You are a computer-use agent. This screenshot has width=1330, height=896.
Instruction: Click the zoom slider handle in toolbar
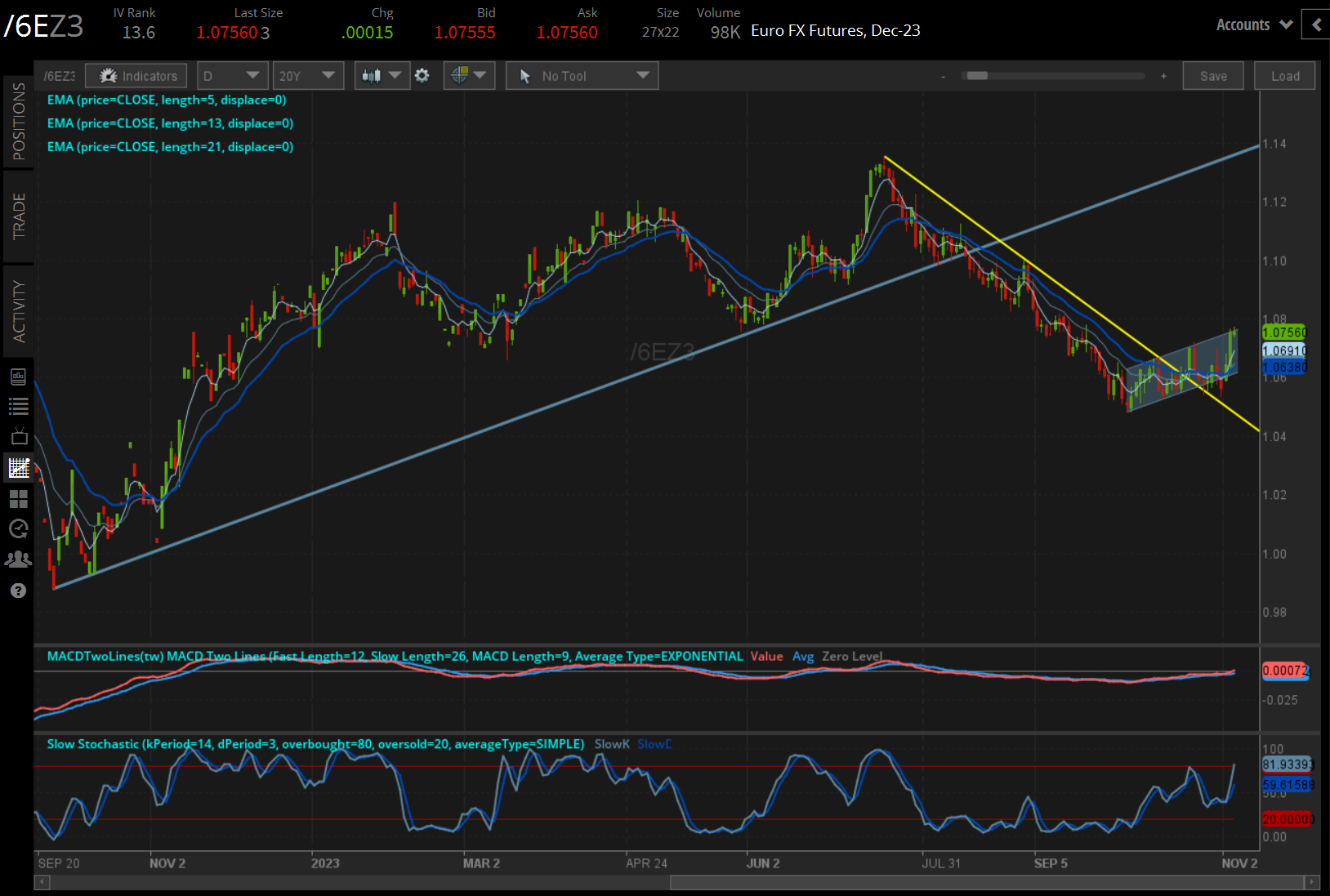977,76
